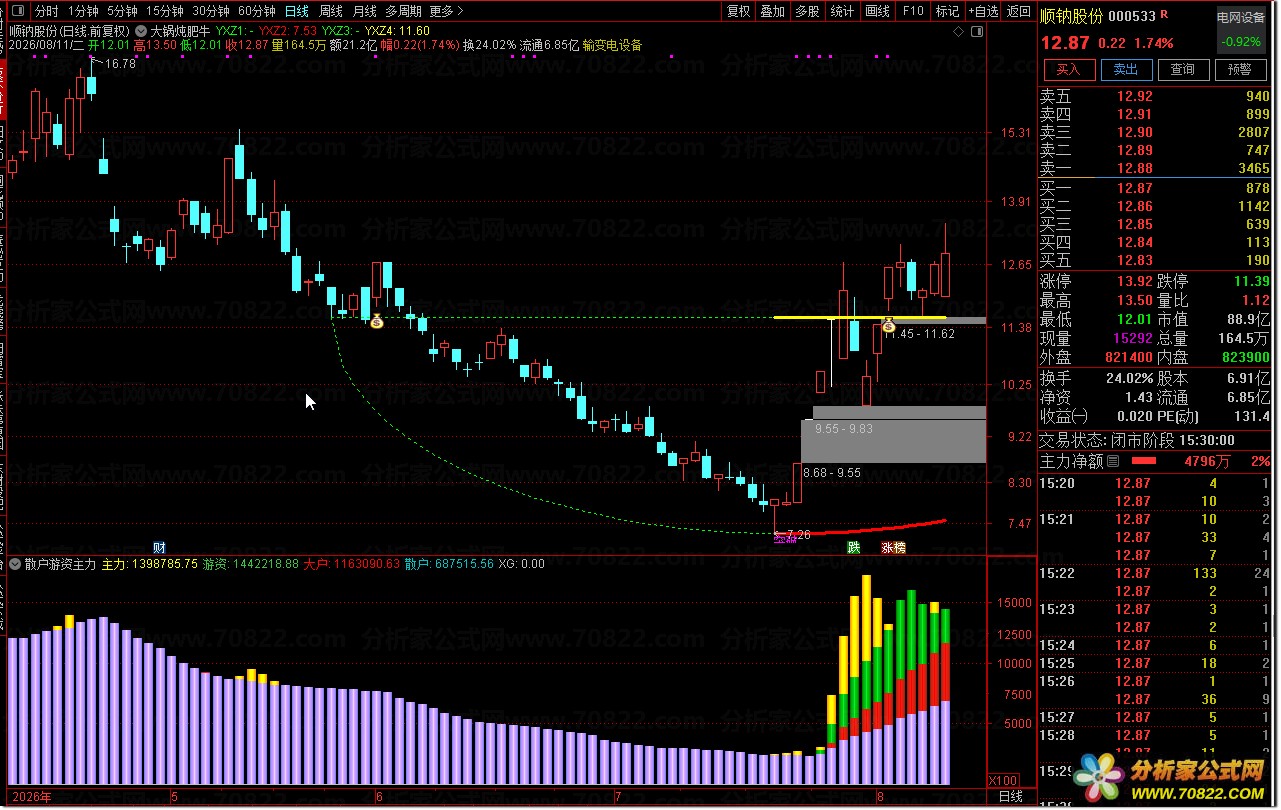
Task: Switch to the 月线 chart period
Action: pyautogui.click(x=365, y=12)
